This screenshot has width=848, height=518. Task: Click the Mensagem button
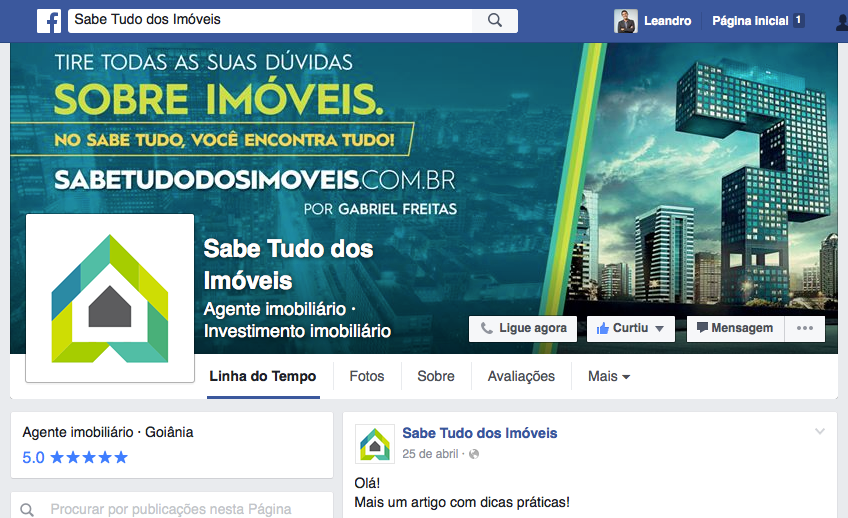[736, 328]
